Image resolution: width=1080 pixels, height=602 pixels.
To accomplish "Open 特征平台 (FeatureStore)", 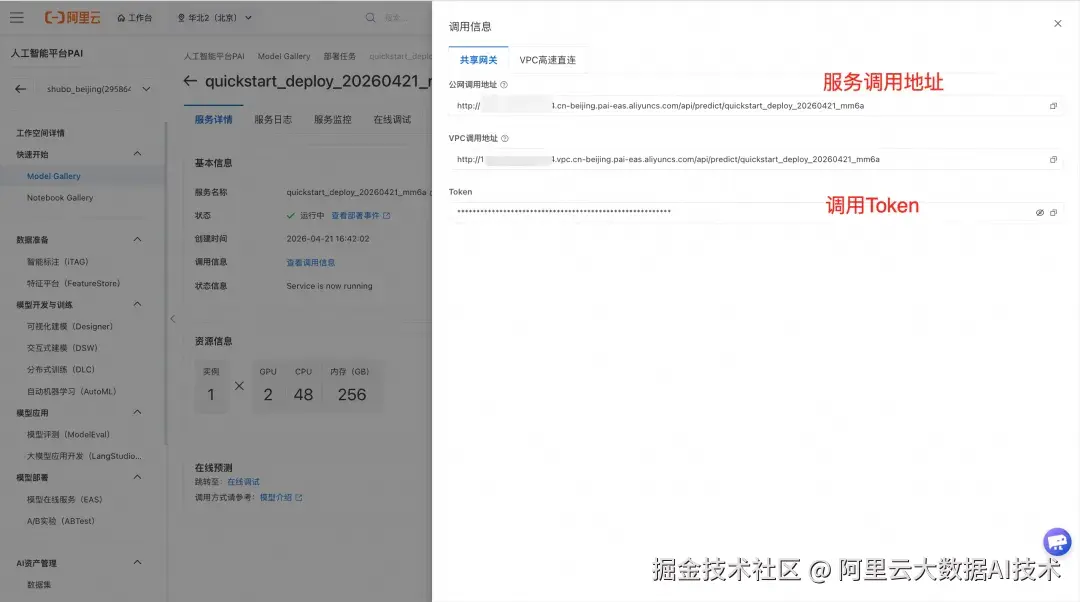I will click(x=73, y=283).
